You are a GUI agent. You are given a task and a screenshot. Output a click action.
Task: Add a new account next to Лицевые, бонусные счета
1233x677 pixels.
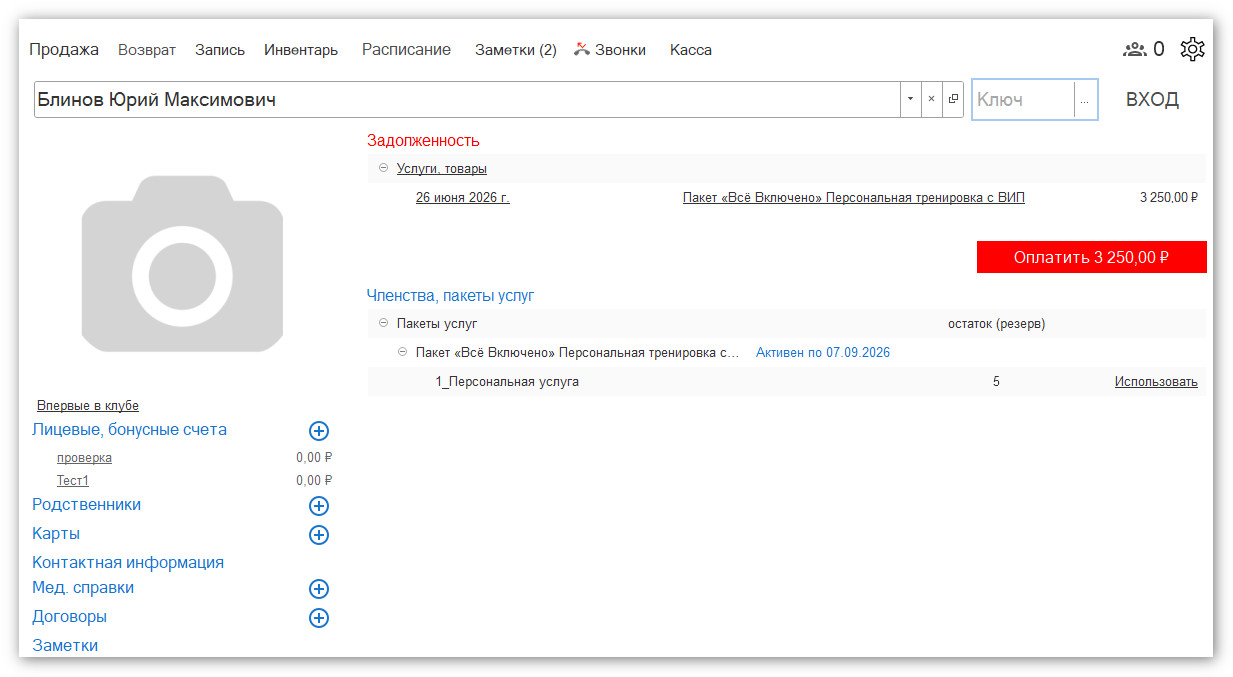pos(319,431)
